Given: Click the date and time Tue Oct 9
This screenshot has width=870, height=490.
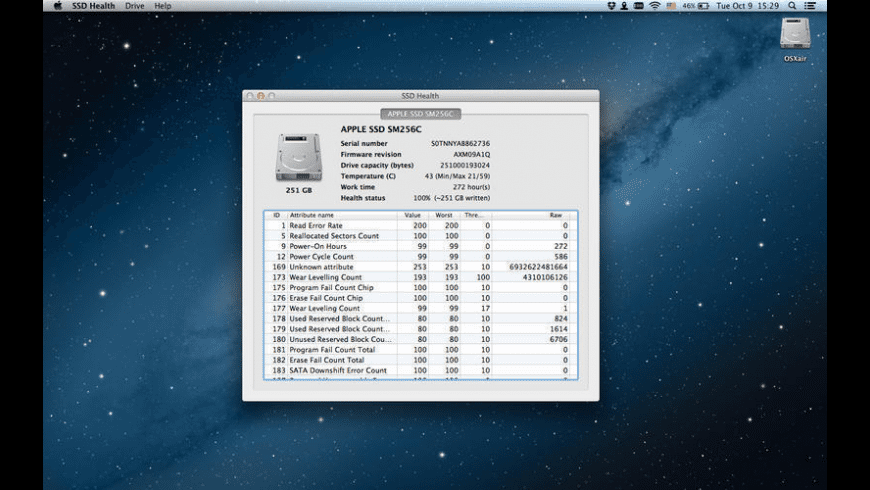Looking at the screenshot, I should [x=747, y=6].
